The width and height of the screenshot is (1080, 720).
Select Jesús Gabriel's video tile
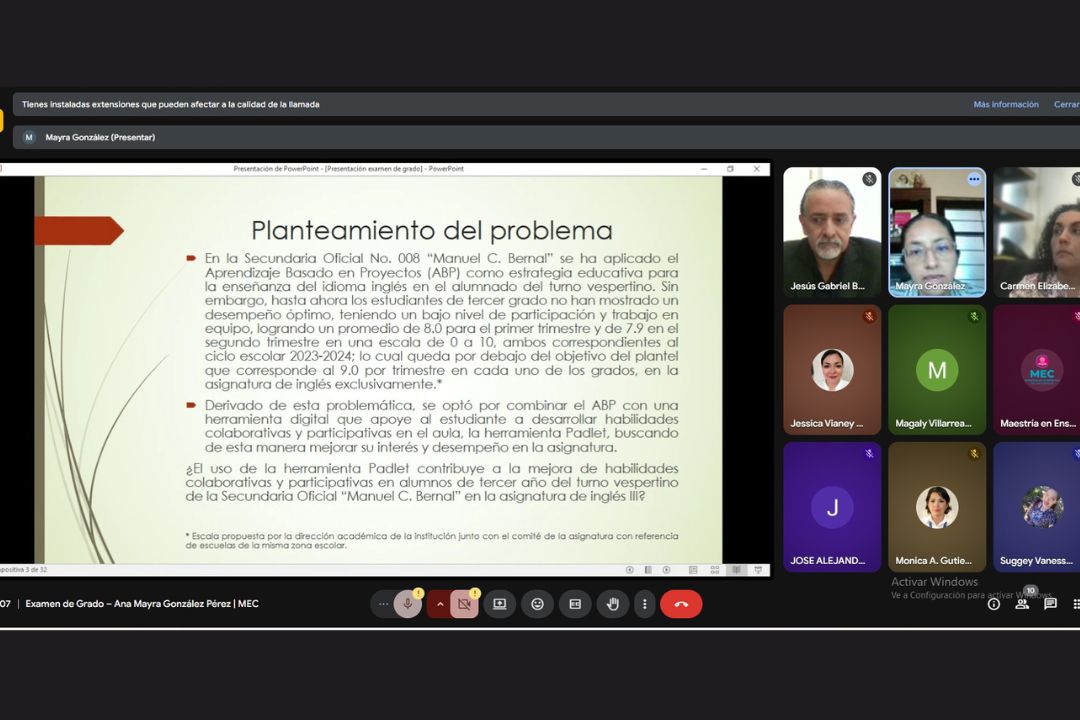point(832,232)
